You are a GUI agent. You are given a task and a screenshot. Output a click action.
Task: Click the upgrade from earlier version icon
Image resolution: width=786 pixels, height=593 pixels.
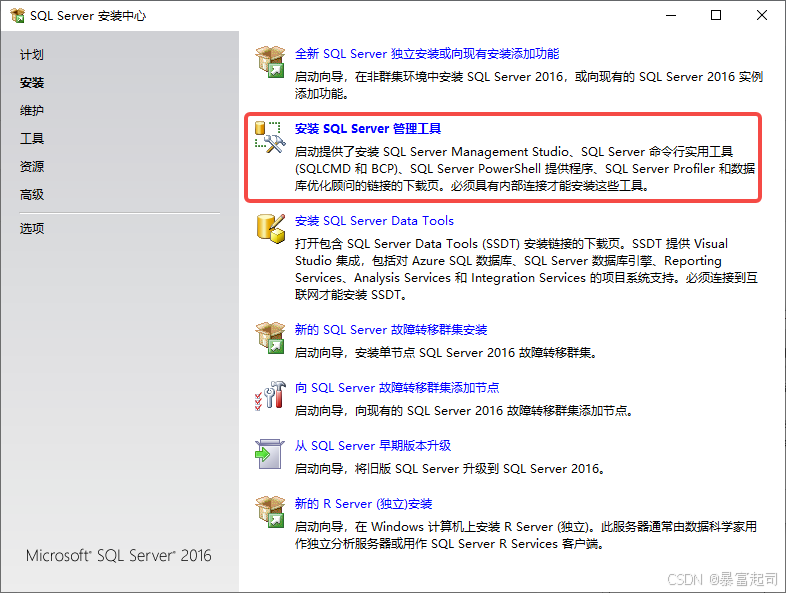pos(270,453)
